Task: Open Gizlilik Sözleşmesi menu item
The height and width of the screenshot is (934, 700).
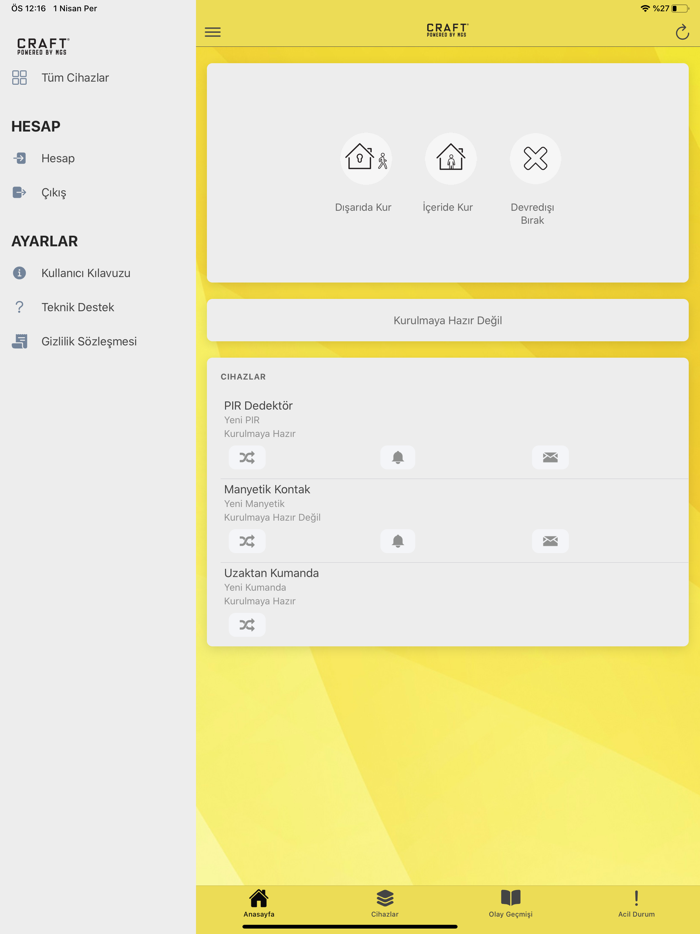Action: coord(89,342)
